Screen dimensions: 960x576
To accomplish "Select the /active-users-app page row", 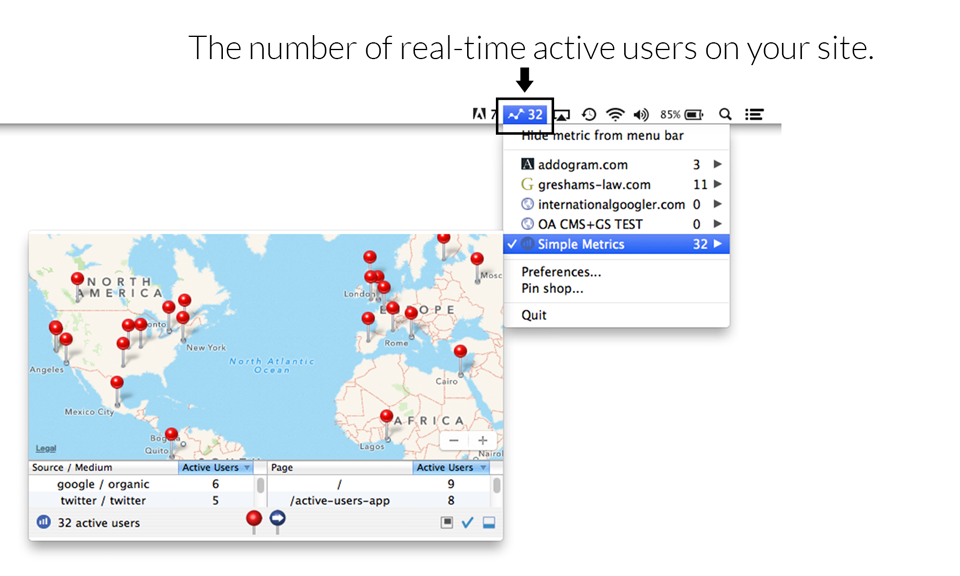I will [379, 501].
